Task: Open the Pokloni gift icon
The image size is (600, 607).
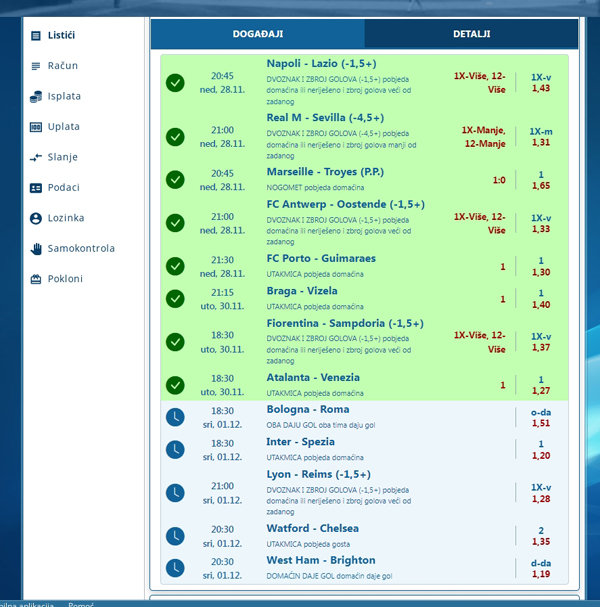Action: [36, 279]
